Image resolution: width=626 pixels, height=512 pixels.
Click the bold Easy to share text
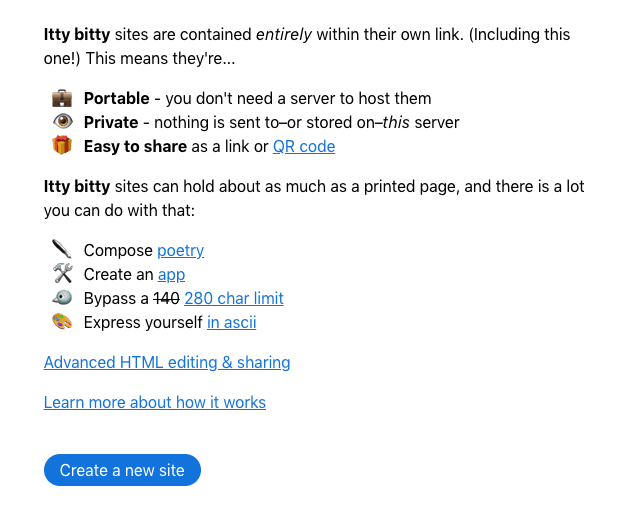click(x=135, y=147)
